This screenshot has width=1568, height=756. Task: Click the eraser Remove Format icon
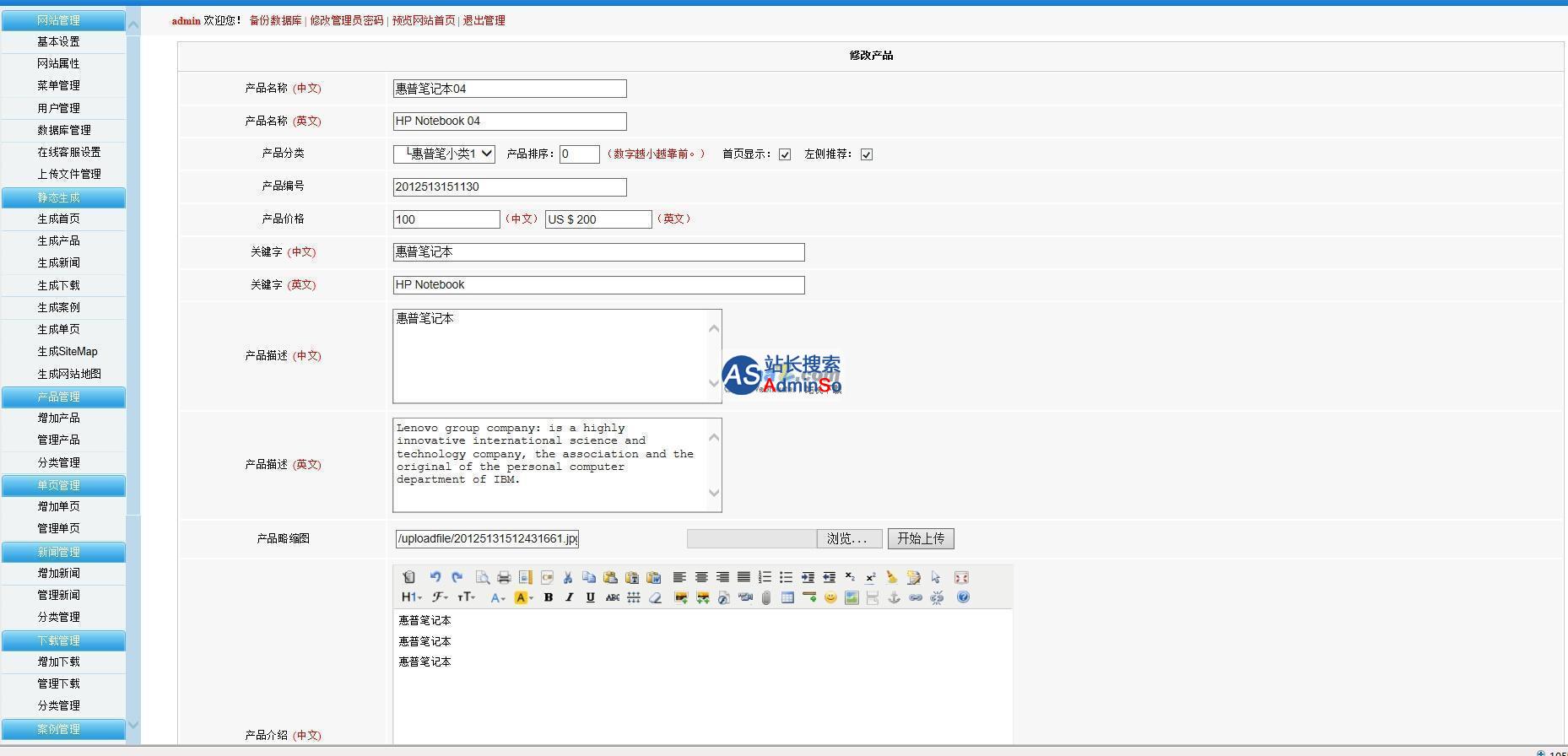656,597
